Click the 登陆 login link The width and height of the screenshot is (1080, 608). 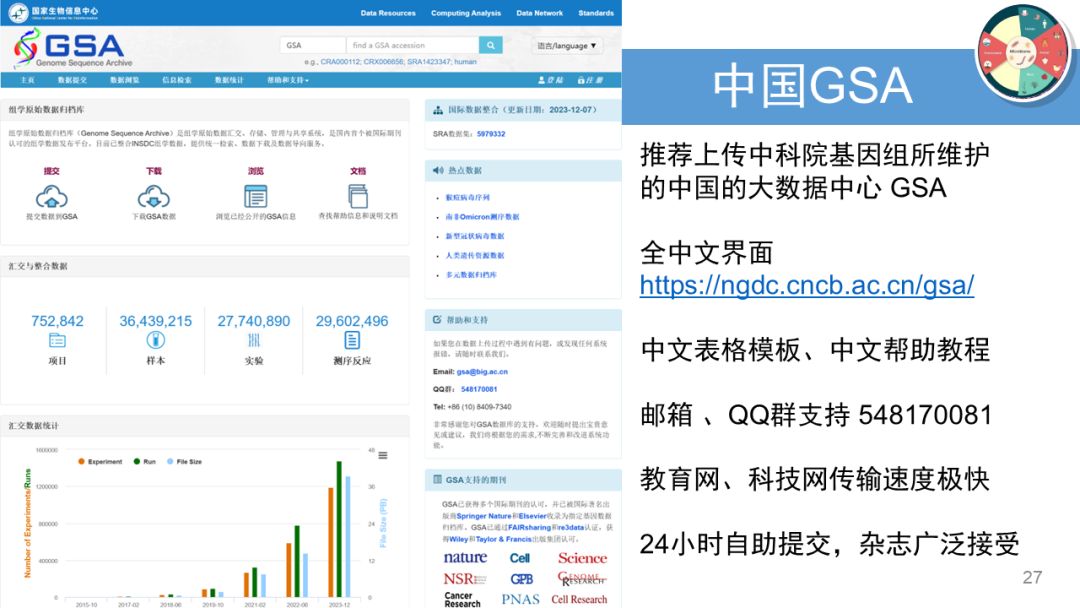tap(550, 81)
